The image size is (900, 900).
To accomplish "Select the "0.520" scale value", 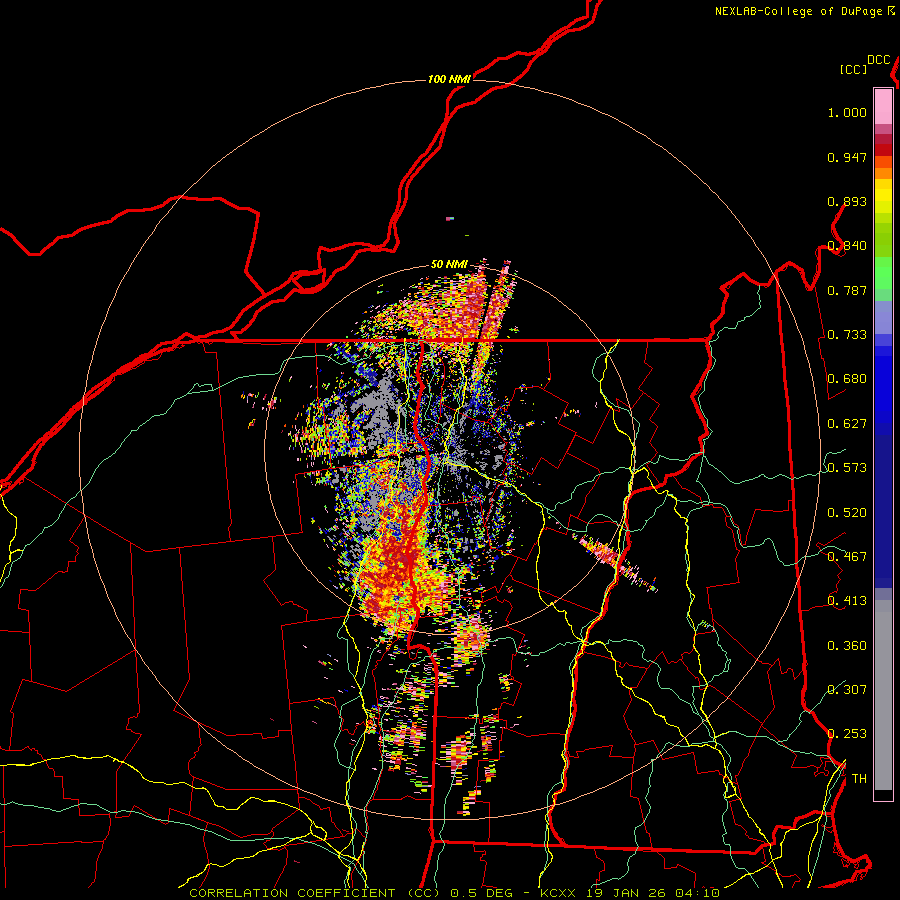I will [x=847, y=513].
